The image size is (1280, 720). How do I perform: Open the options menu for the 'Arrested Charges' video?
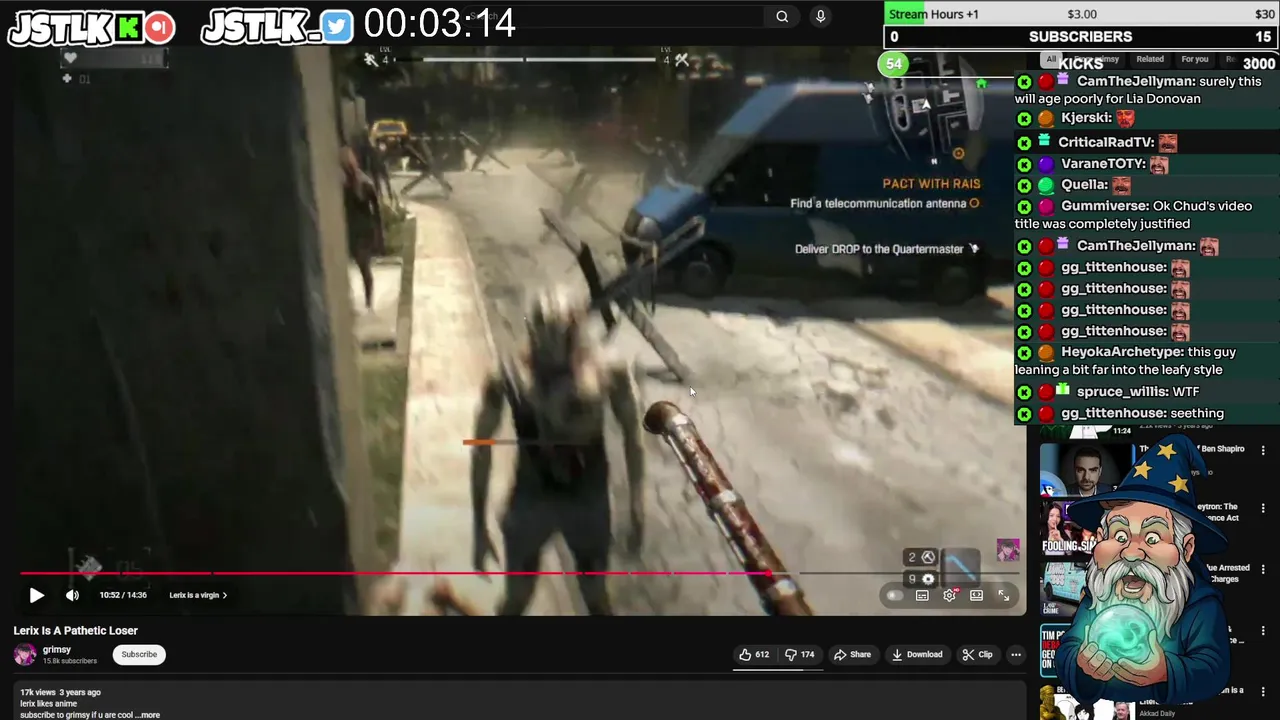pyautogui.click(x=1263, y=570)
